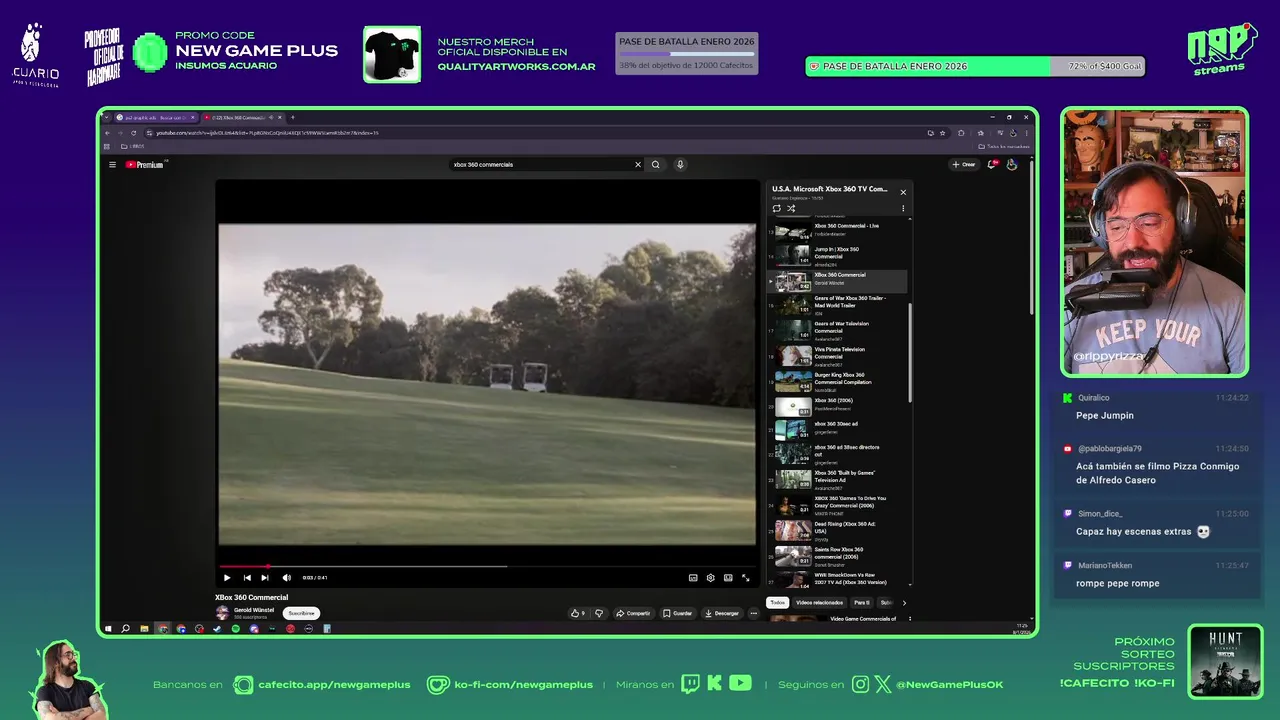Select the Videos relacionados chip
This screenshot has width=1280, height=720.
point(819,603)
